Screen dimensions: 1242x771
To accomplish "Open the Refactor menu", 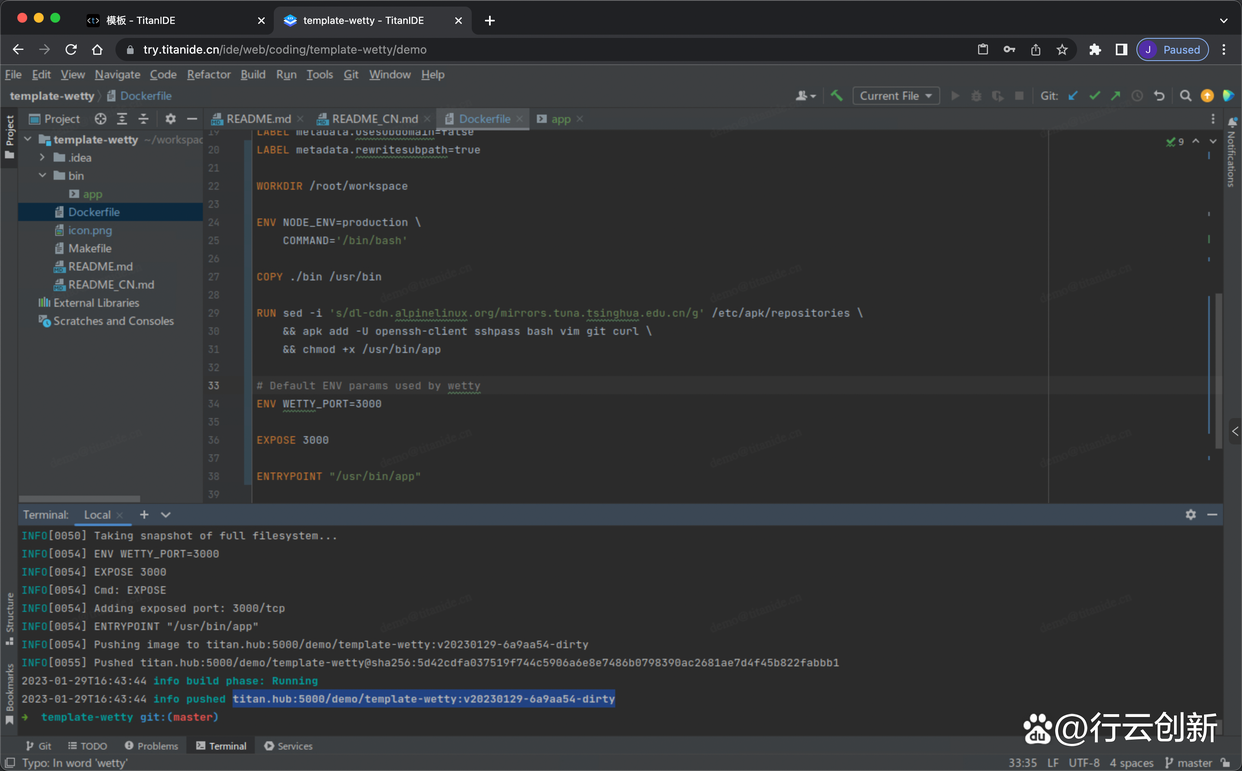I will 208,75.
